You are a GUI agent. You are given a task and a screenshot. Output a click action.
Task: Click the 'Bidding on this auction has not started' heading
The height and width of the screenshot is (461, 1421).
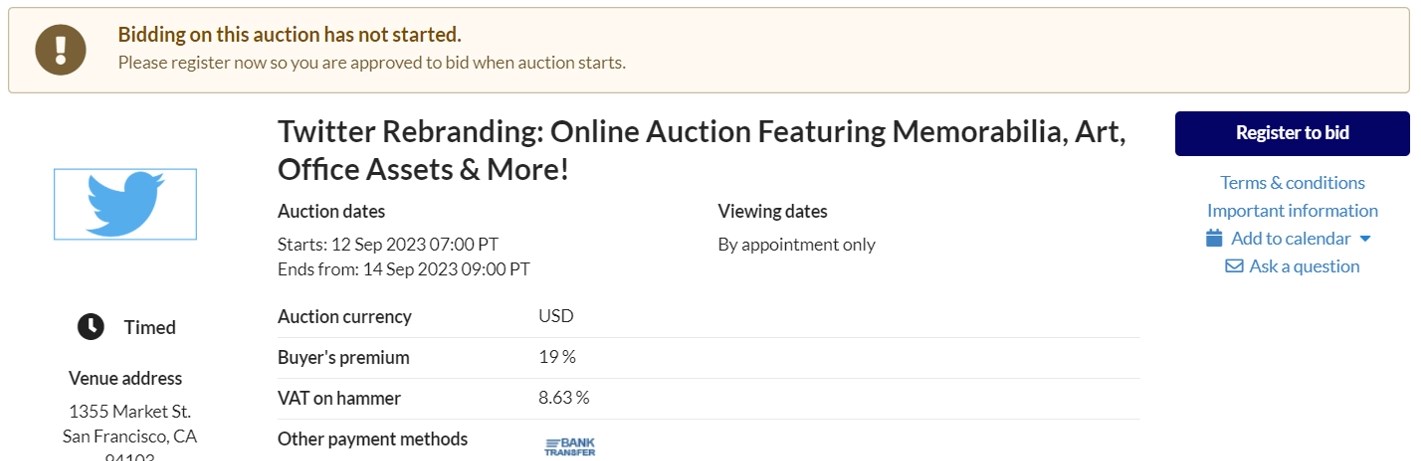tap(290, 34)
